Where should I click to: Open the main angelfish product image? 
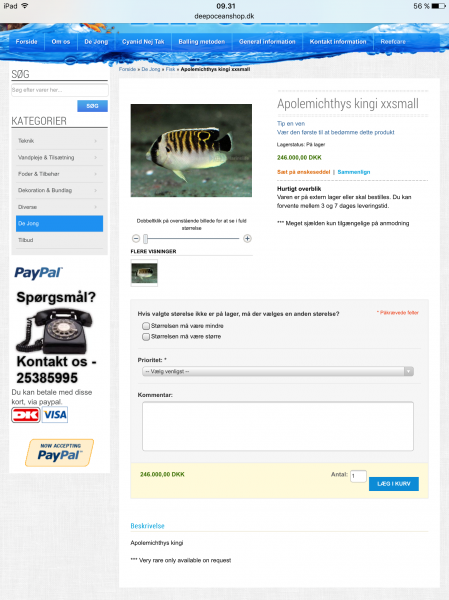point(191,150)
